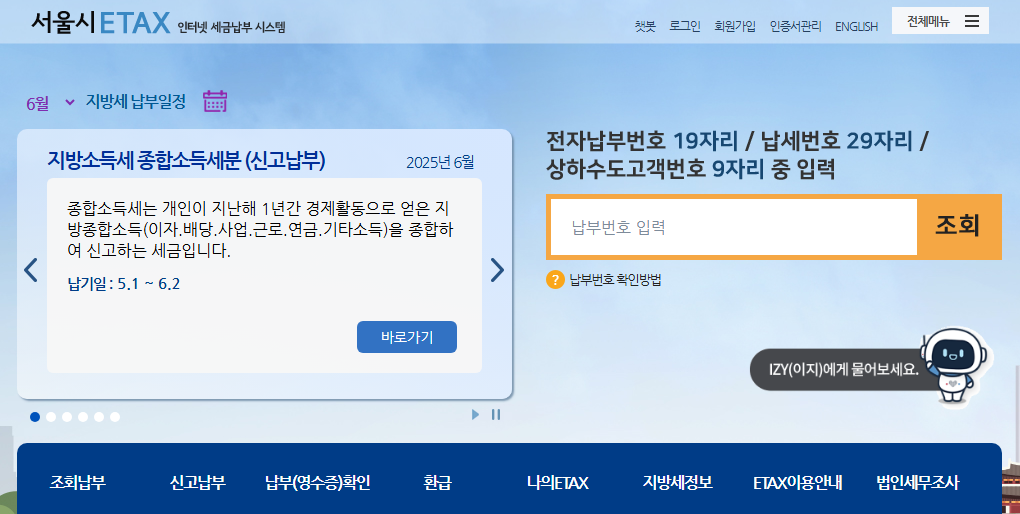
Task: Click the 로그인 link
Action: (x=685, y=27)
